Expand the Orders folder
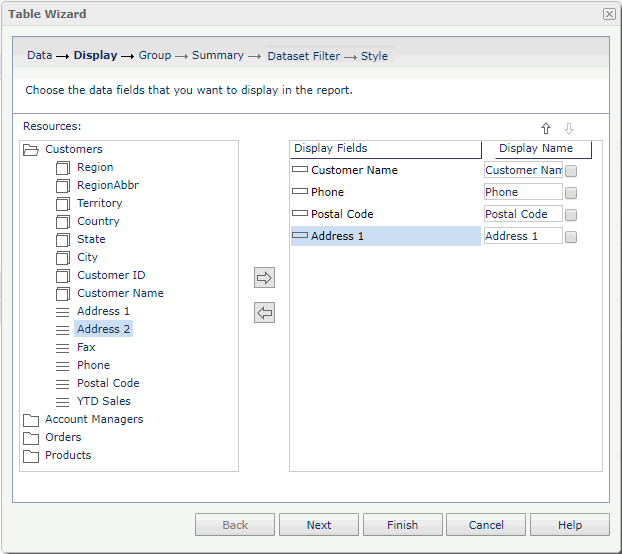The image size is (622, 554). point(31,438)
